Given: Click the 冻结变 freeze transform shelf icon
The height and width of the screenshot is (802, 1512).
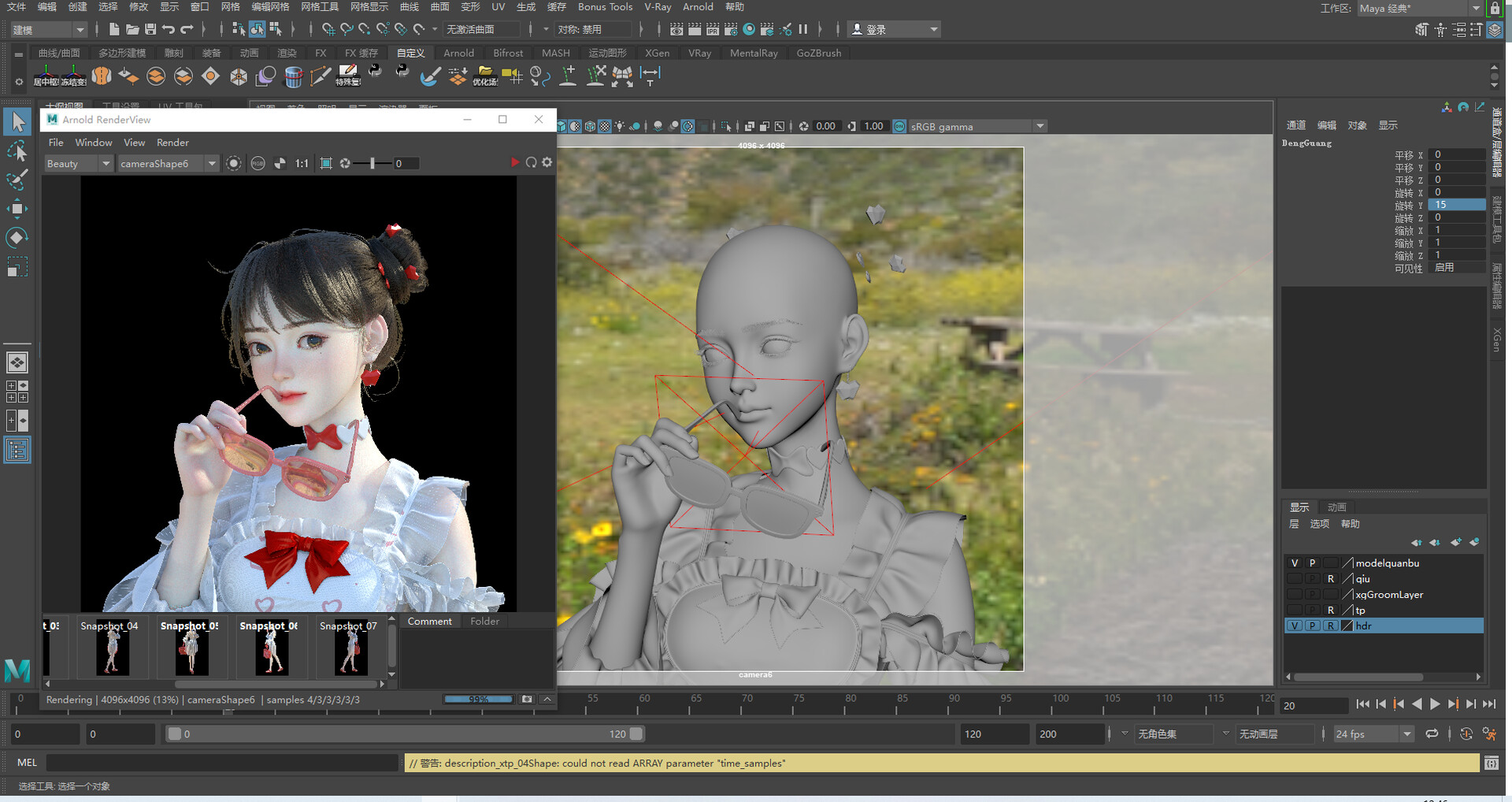Looking at the screenshot, I should pos(73,76).
